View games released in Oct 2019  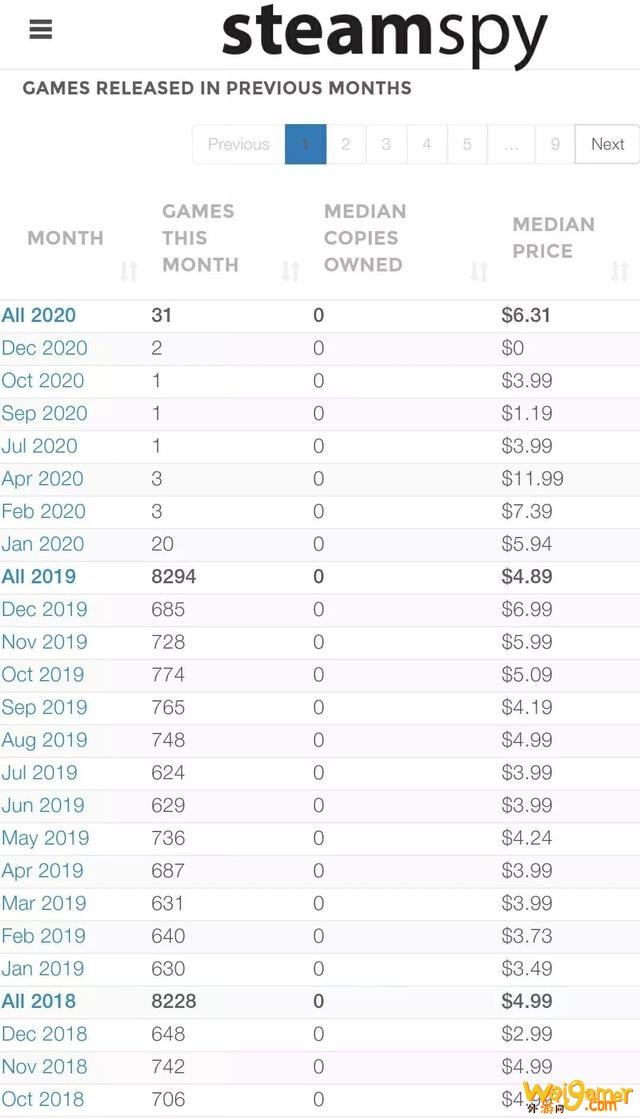[x=43, y=674]
